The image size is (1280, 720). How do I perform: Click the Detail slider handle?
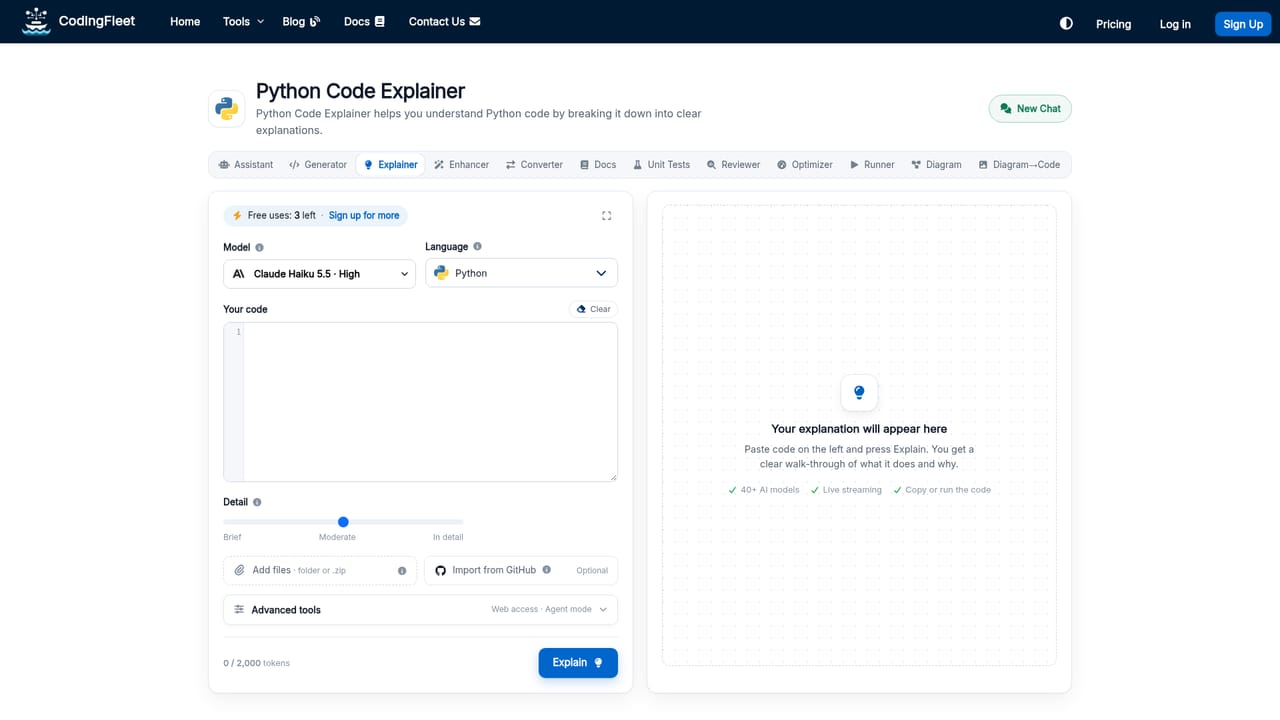[343, 522]
